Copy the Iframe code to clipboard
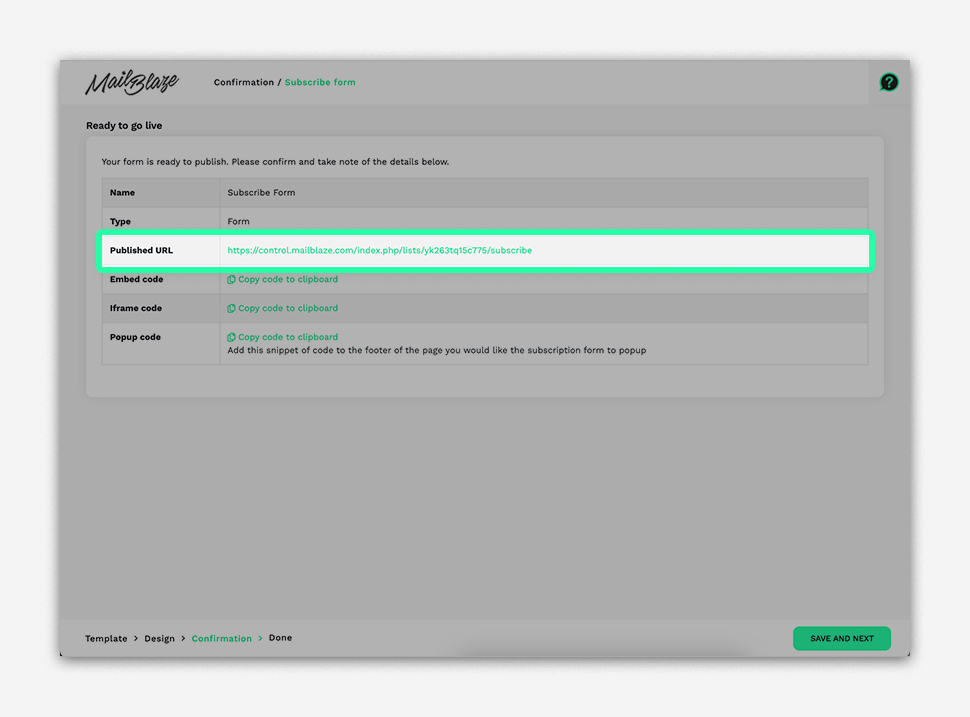This screenshot has width=970, height=717. tap(288, 309)
